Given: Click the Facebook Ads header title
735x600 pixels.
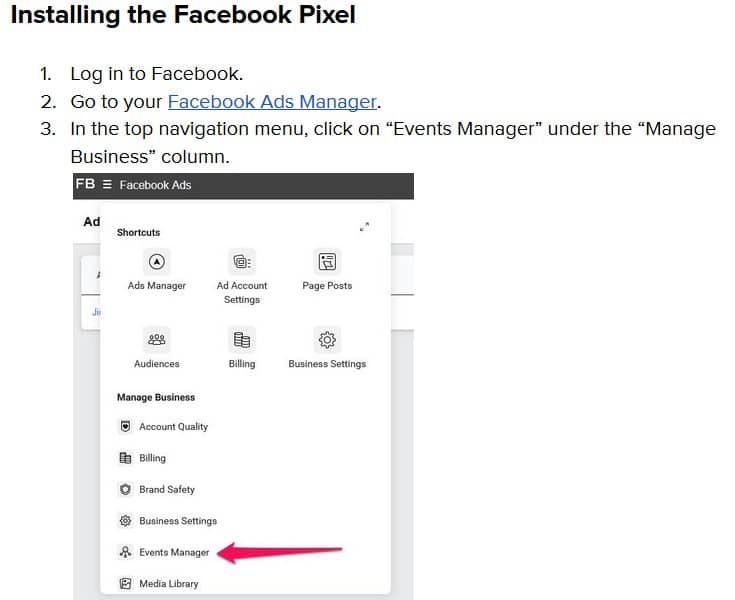Looking at the screenshot, I should [x=155, y=185].
